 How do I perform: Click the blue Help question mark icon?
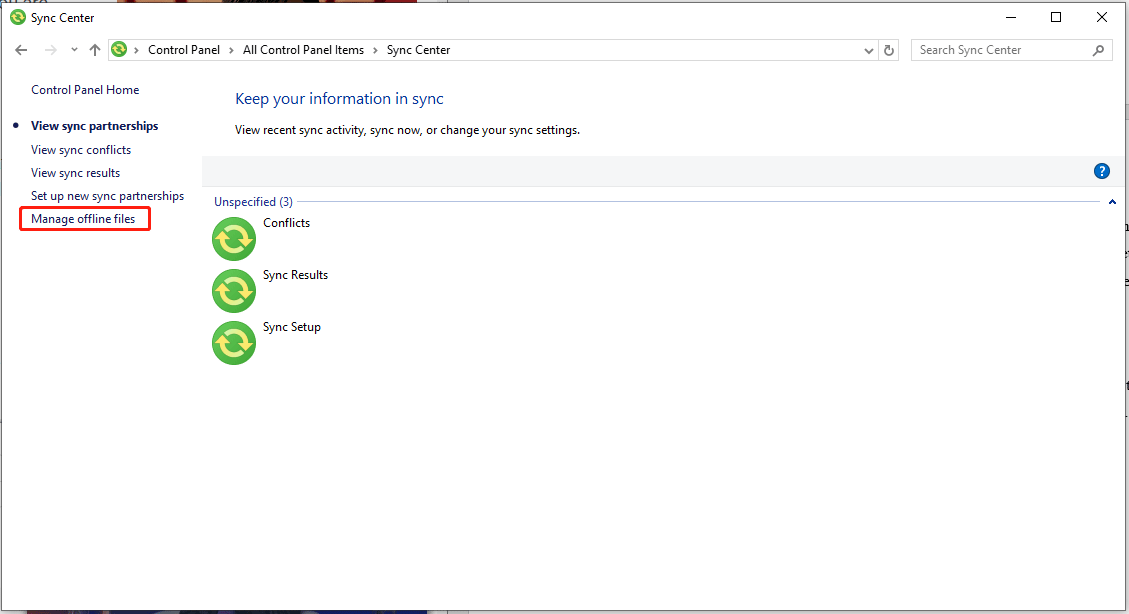click(1102, 171)
